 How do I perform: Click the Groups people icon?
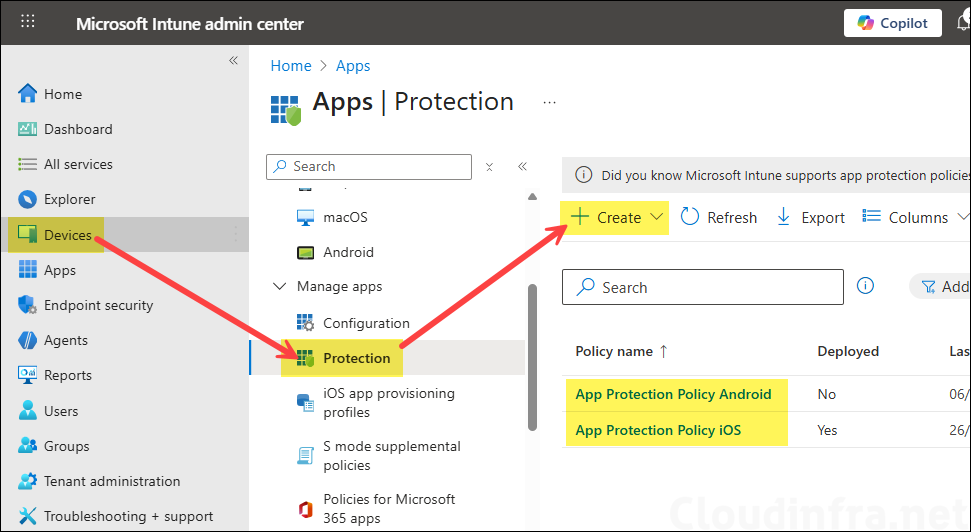pos(27,446)
